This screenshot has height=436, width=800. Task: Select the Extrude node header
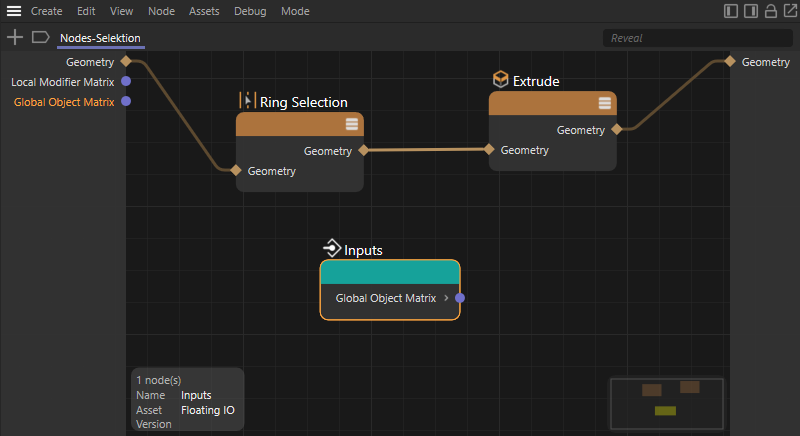click(553, 104)
